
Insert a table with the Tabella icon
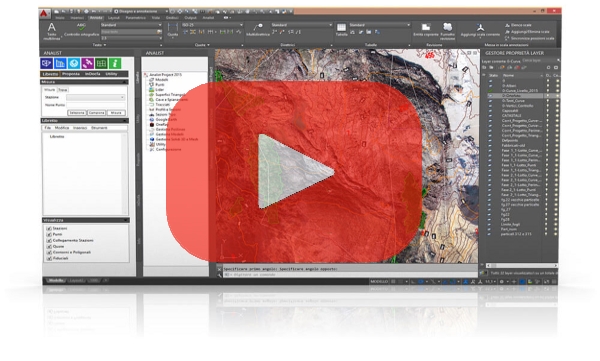tap(341, 29)
